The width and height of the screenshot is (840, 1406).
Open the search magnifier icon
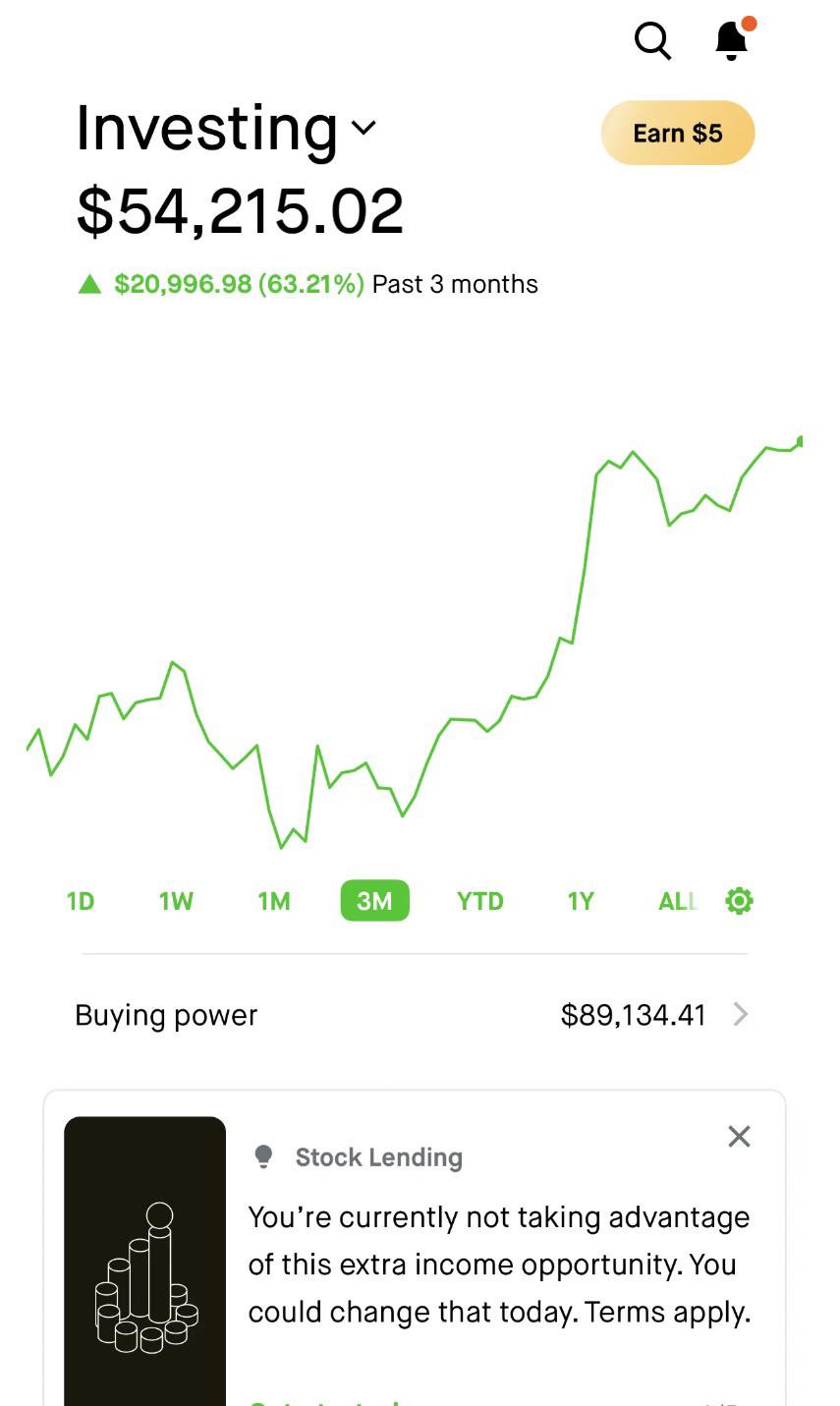[x=652, y=41]
